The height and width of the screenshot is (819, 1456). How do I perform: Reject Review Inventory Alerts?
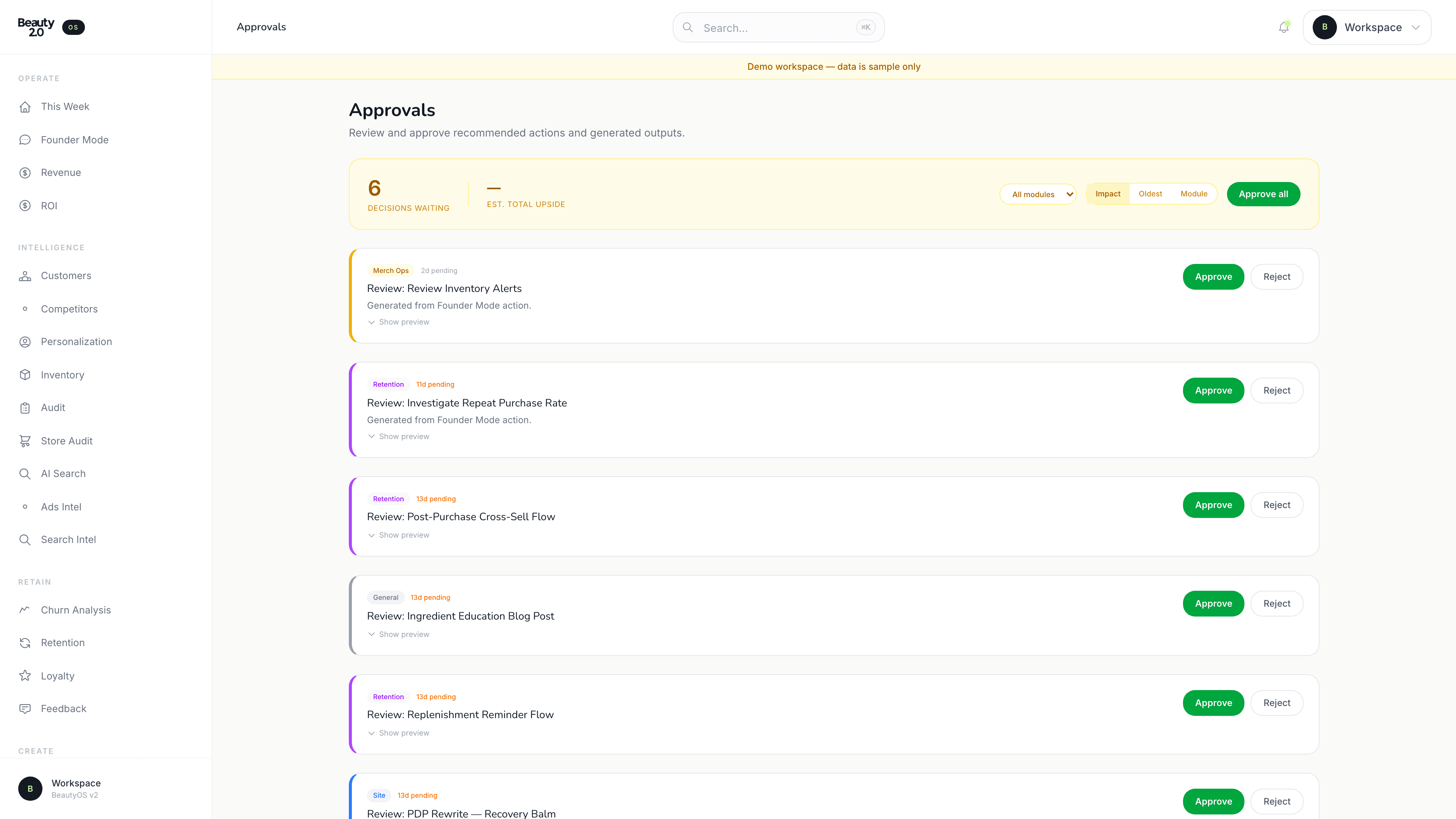click(x=1277, y=277)
